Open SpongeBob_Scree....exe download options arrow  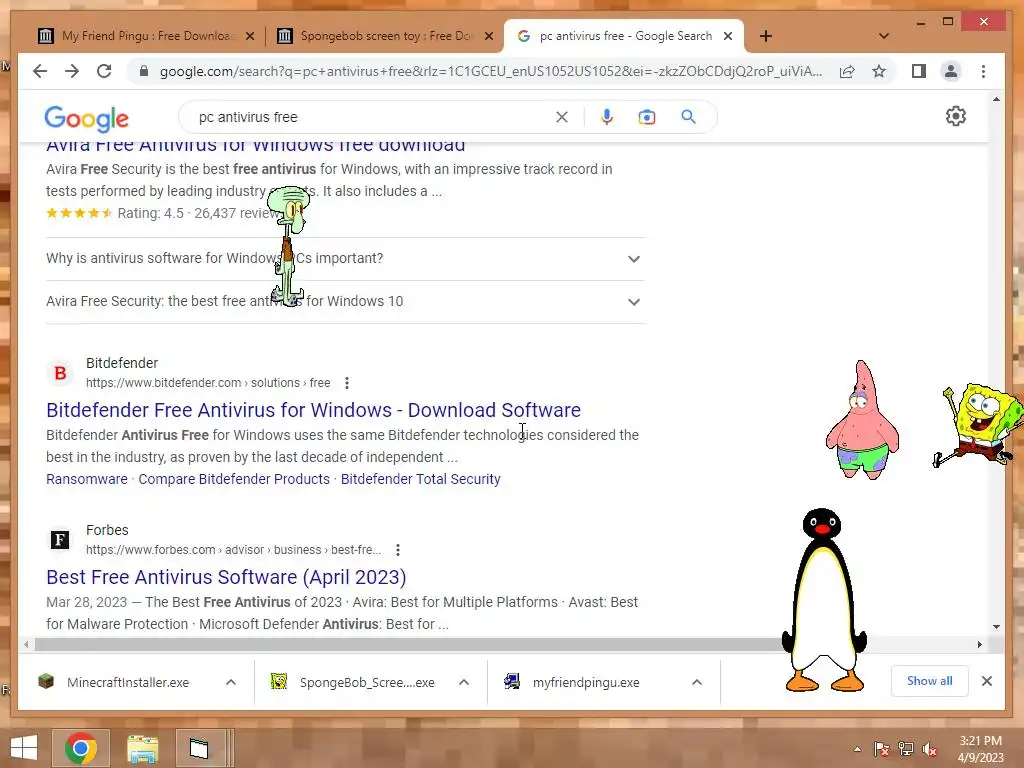click(x=464, y=682)
